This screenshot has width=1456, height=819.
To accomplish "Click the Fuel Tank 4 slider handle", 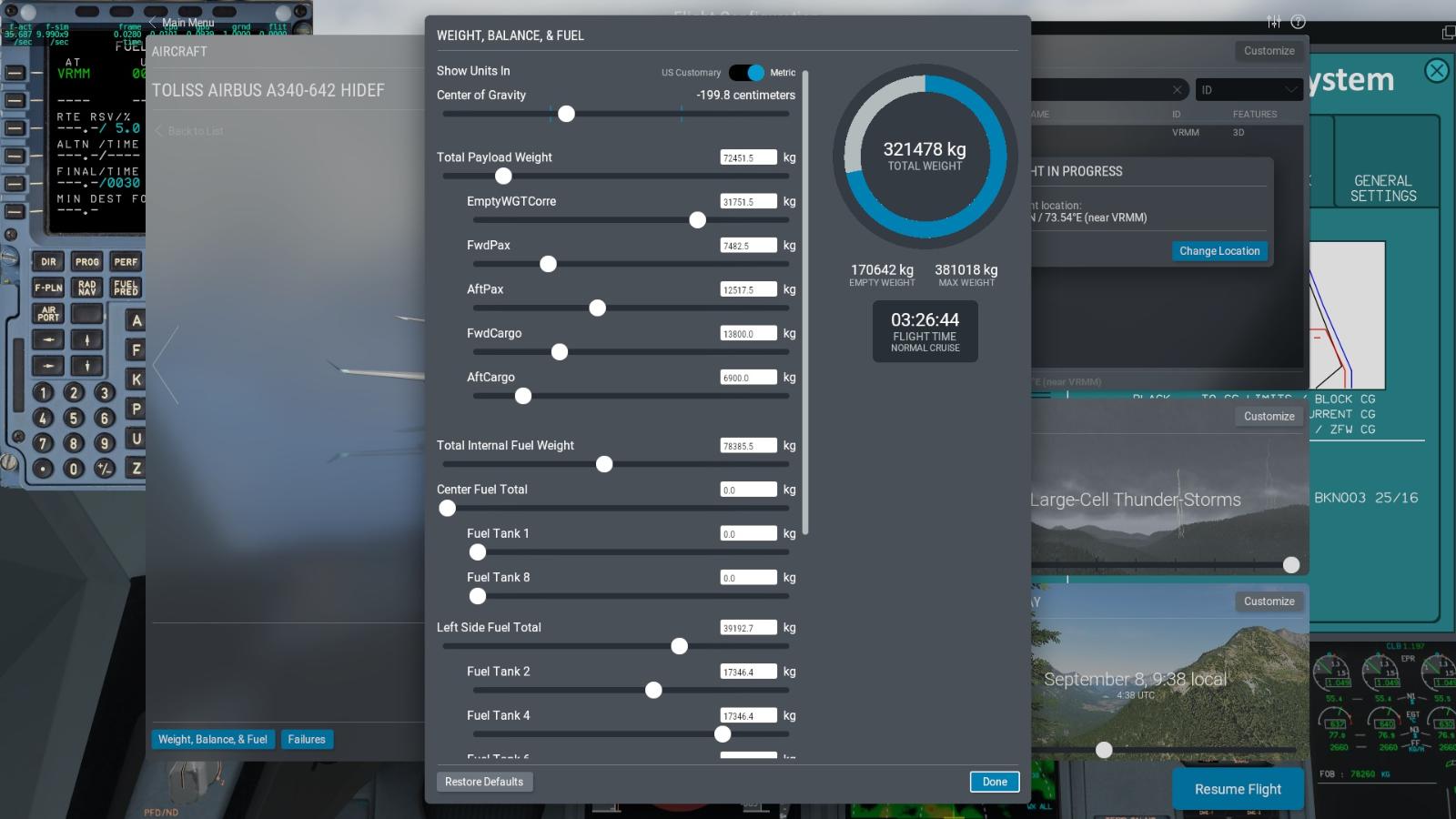I will pos(723,734).
